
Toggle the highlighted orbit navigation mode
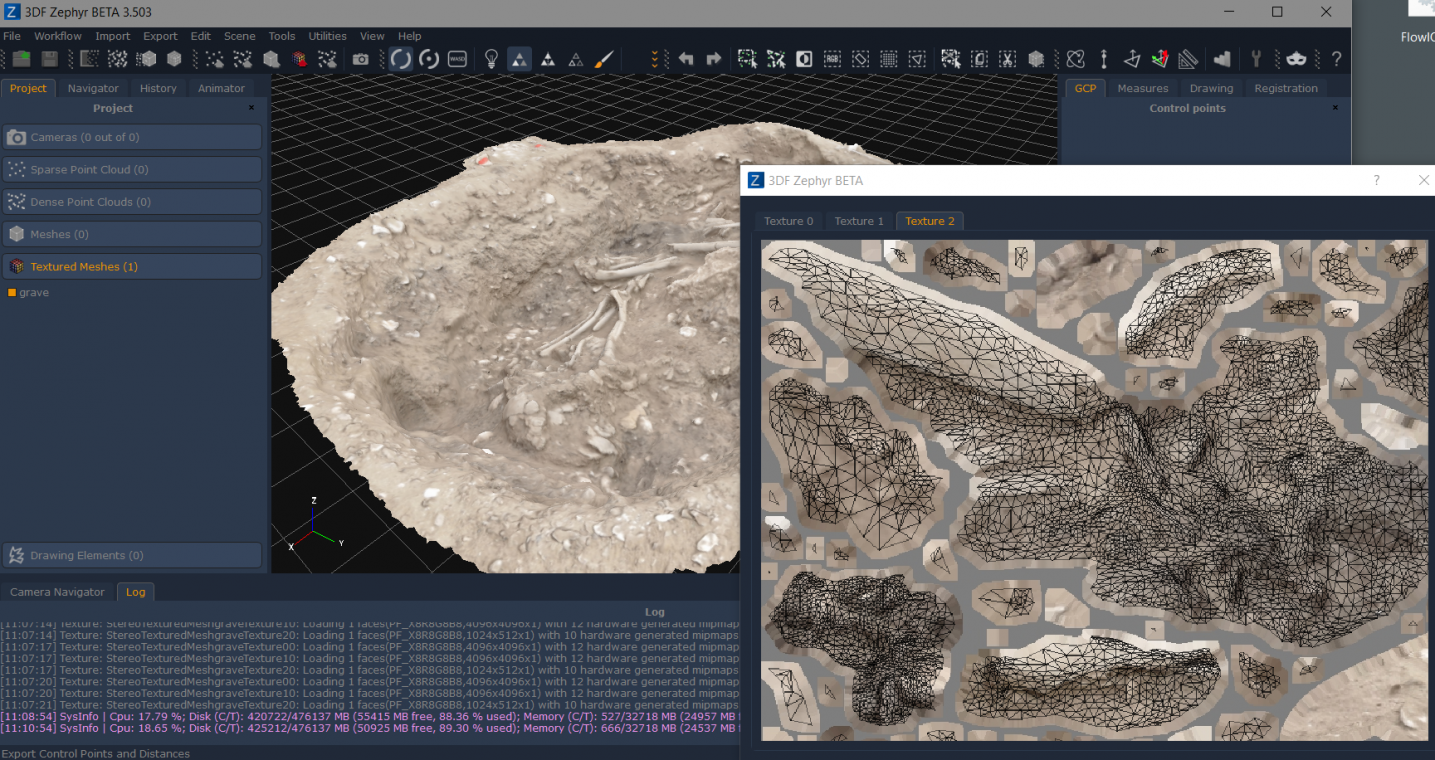(x=401, y=59)
